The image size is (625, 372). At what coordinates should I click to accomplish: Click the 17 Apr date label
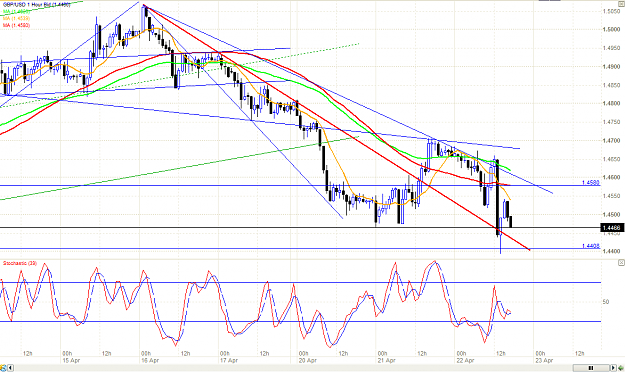229,360
